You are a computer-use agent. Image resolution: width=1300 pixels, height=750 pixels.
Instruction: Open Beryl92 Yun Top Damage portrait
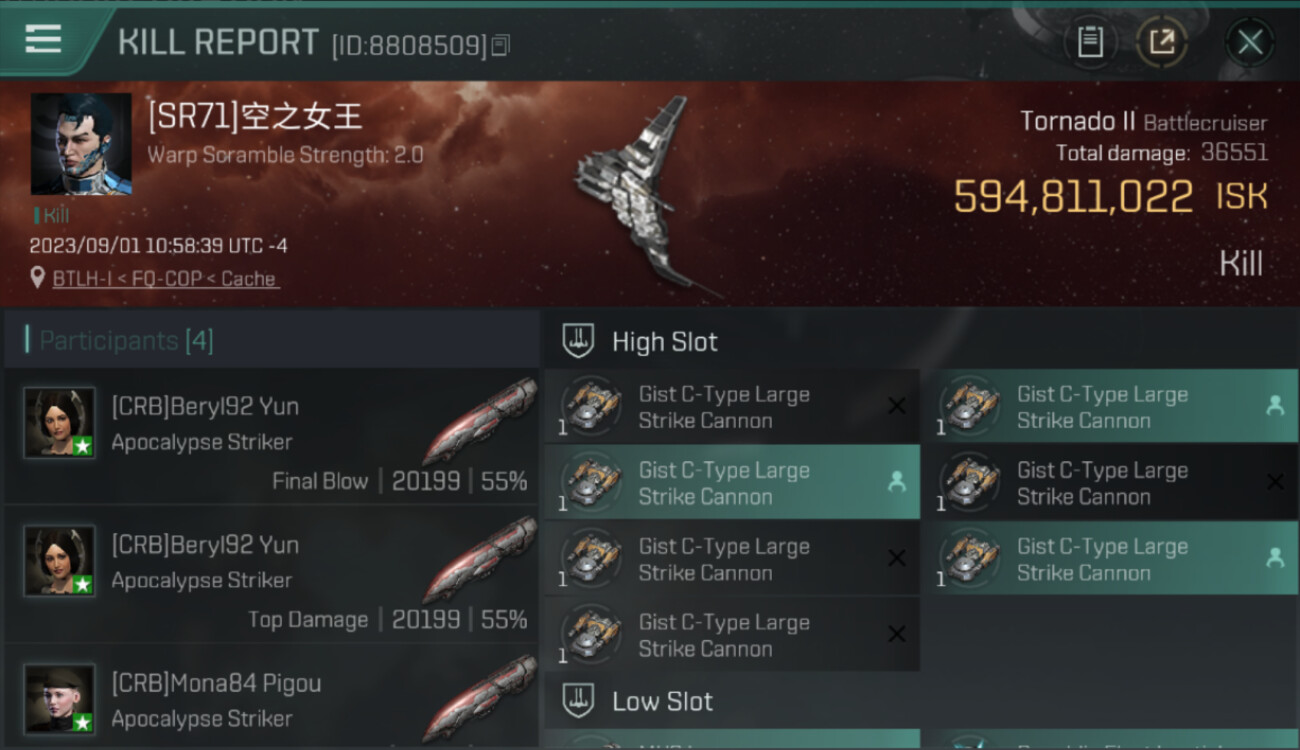tap(60, 560)
